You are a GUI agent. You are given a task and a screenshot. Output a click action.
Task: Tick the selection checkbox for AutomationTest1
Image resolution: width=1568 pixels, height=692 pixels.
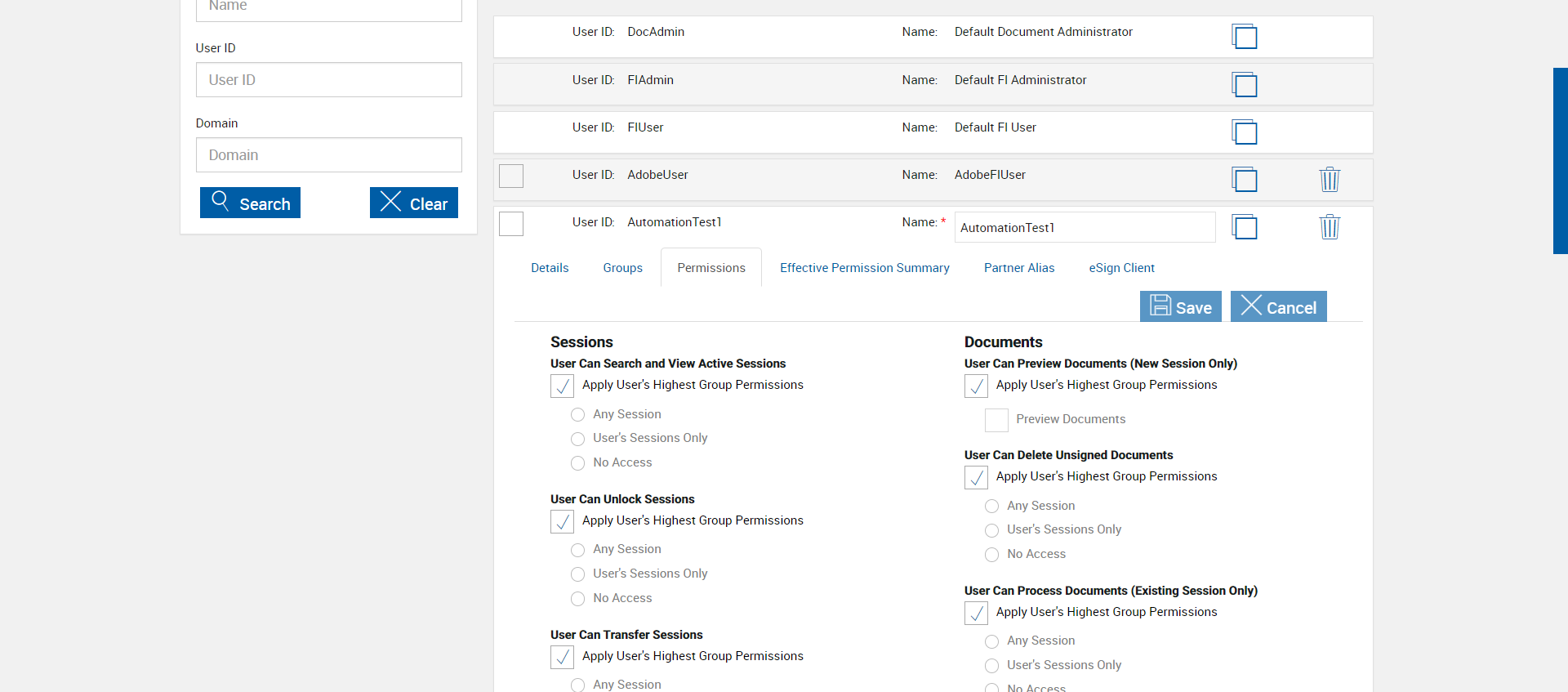point(511,223)
